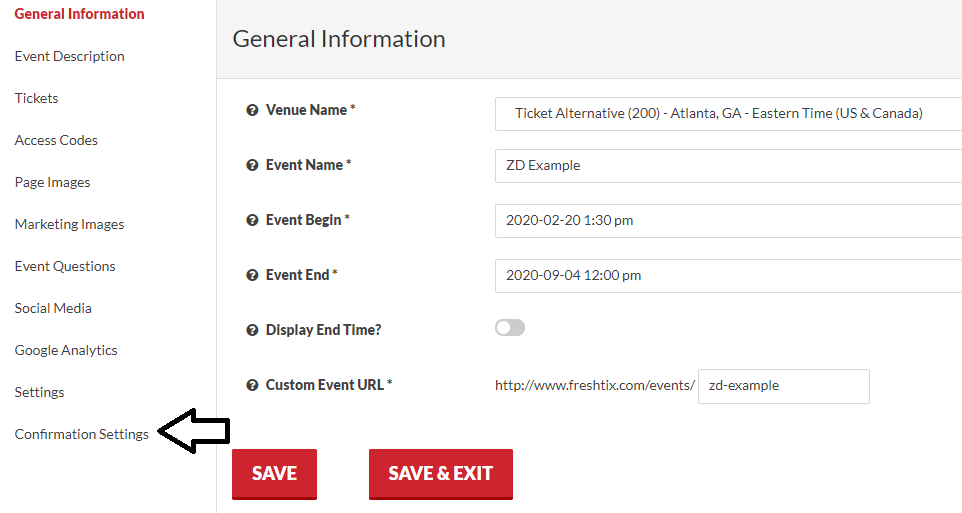
Task: Open Confirmation Settings page
Action: click(x=82, y=434)
